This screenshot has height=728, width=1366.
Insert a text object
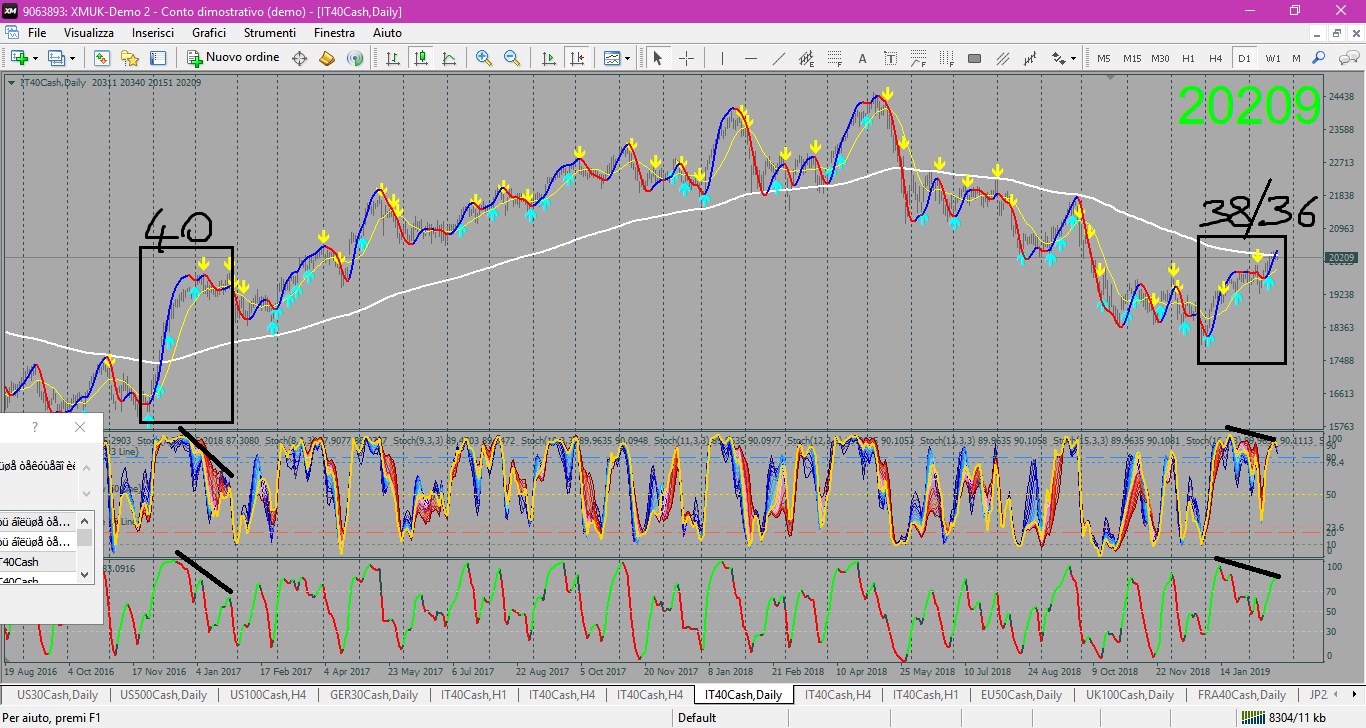click(862, 58)
